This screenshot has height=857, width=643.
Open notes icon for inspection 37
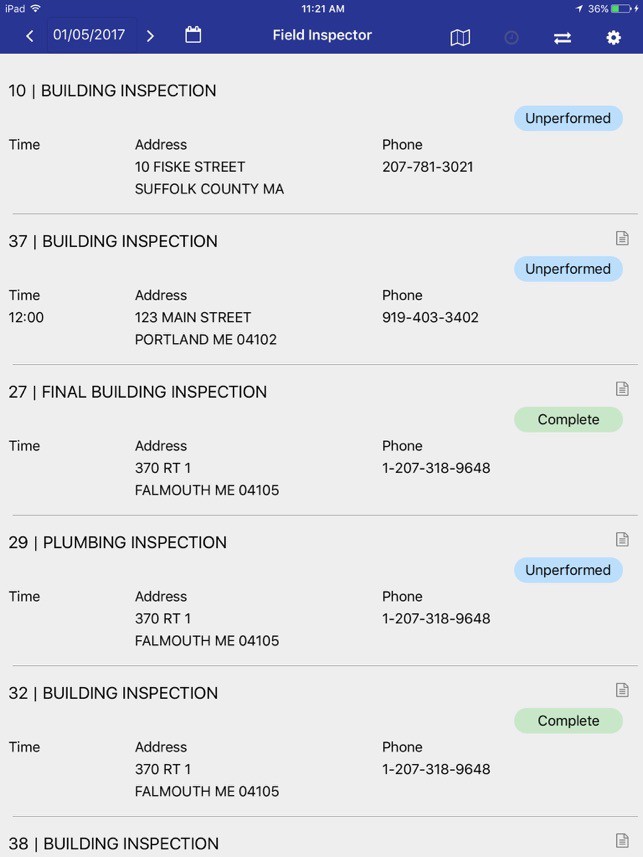(622, 238)
